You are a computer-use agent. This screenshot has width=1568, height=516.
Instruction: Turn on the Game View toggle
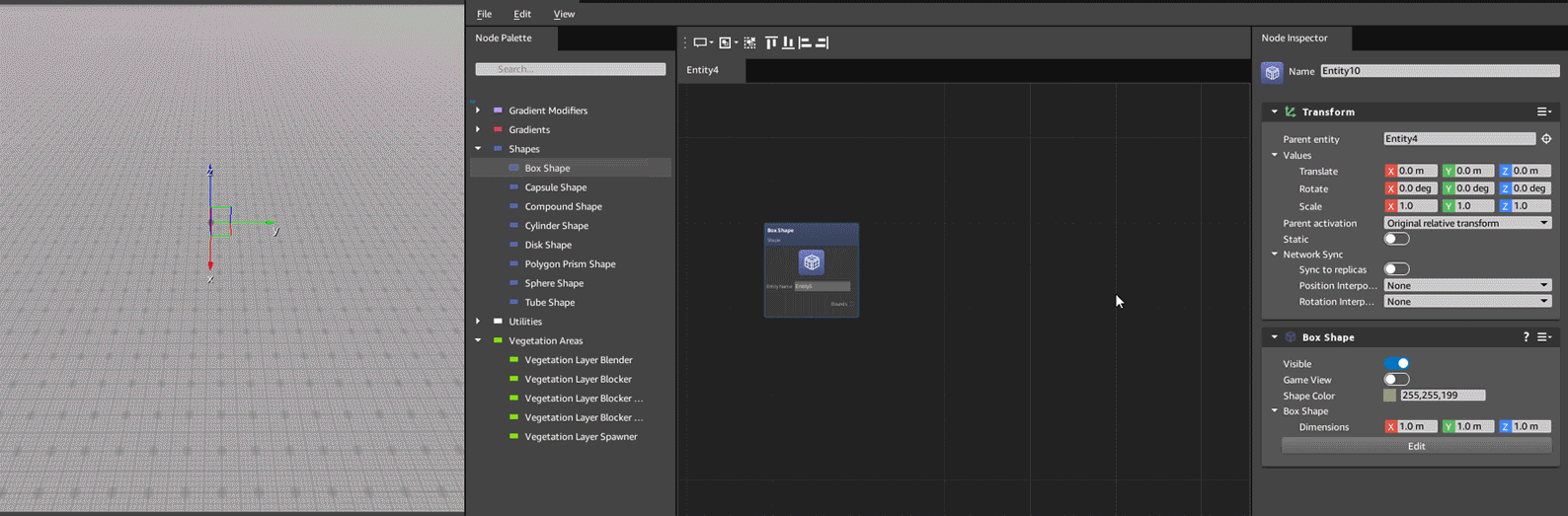(x=1396, y=380)
